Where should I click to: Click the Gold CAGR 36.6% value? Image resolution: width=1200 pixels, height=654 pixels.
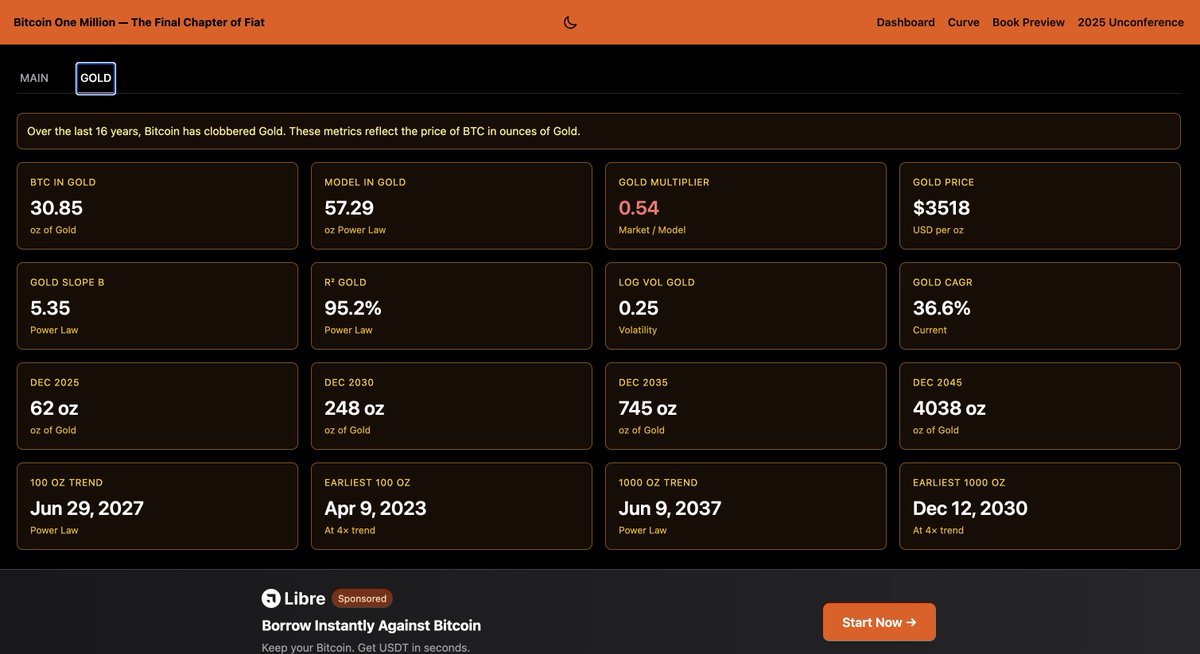(942, 308)
